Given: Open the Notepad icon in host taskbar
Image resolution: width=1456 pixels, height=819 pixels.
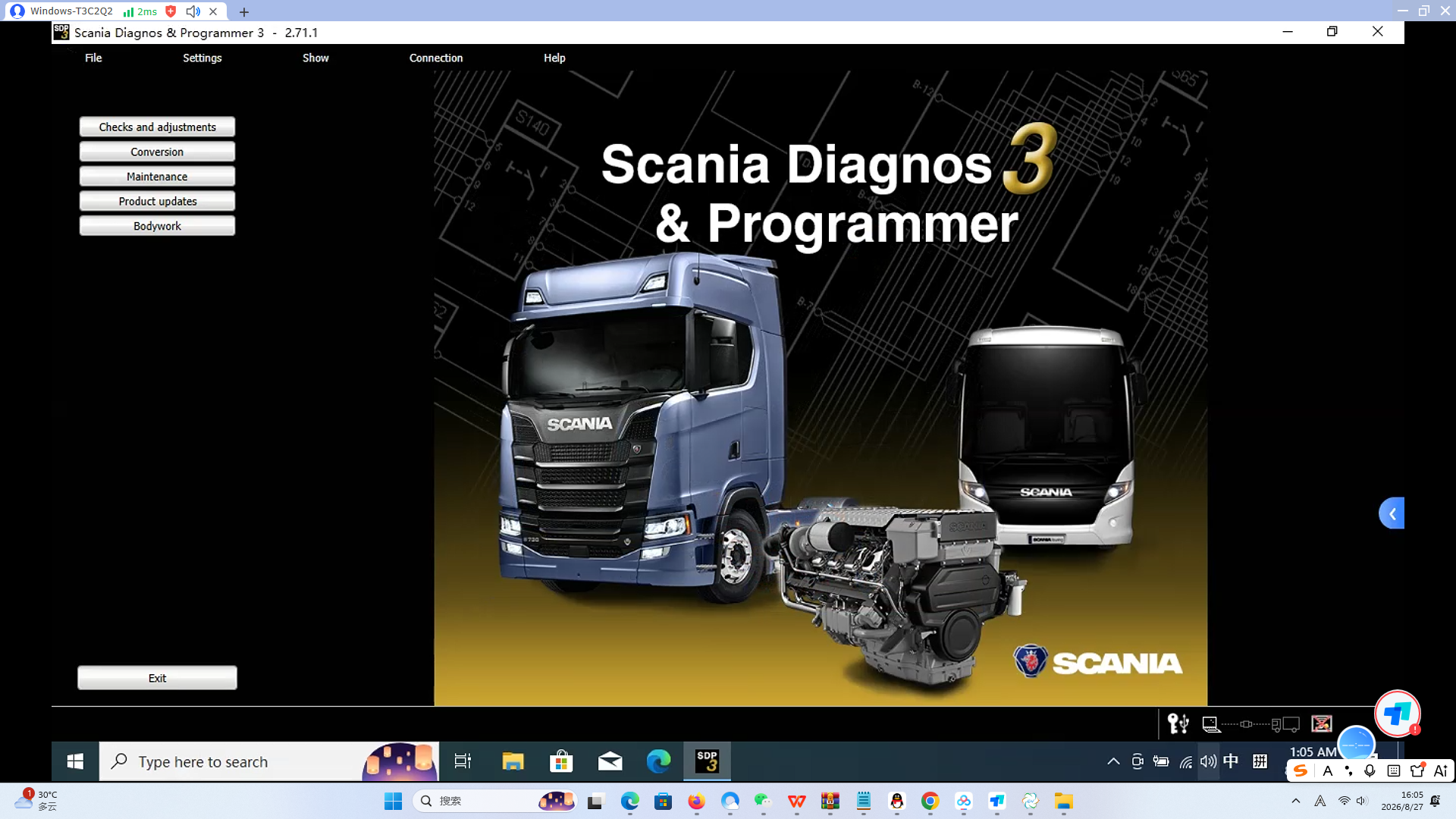Looking at the screenshot, I should click(863, 801).
